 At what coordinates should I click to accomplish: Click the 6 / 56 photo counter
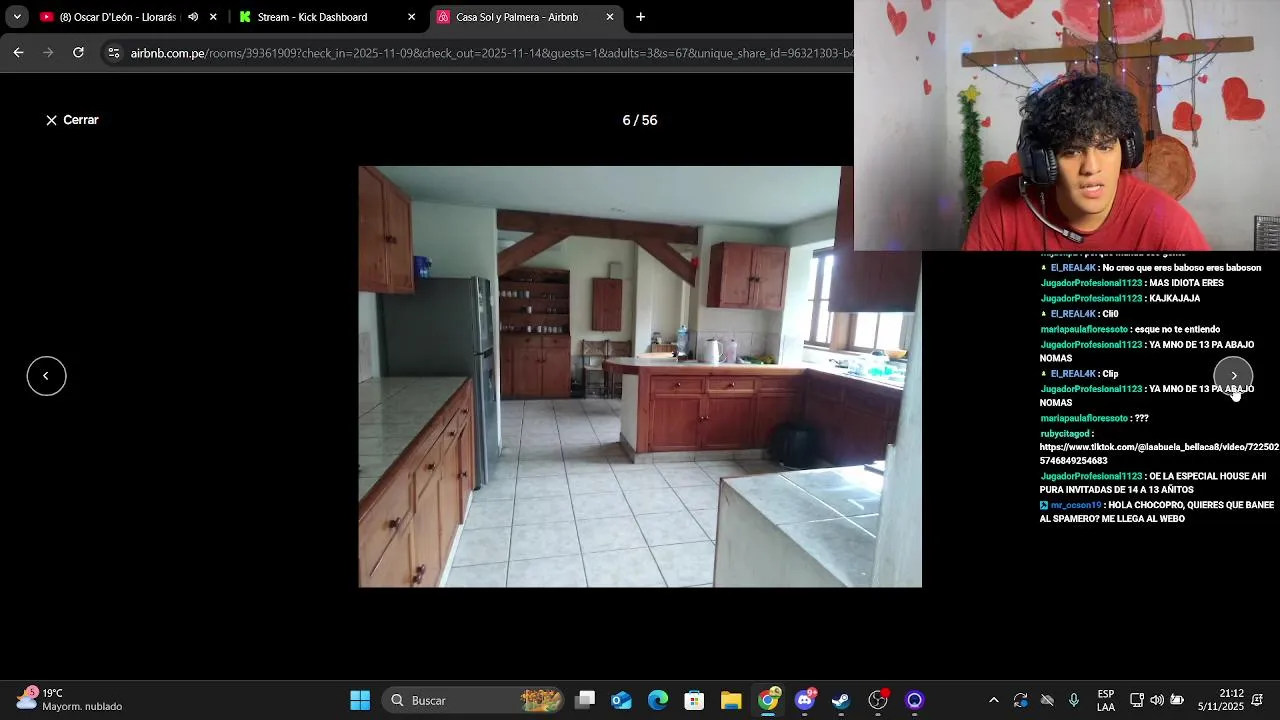tap(640, 120)
